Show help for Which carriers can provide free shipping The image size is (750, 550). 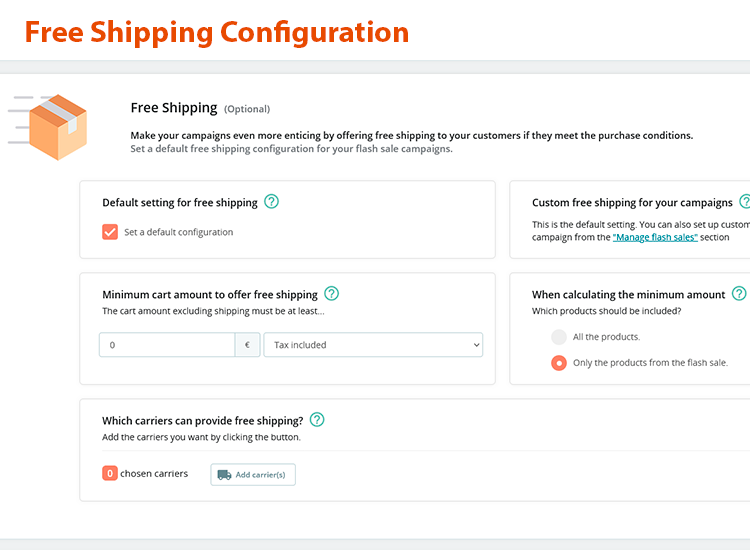[317, 420]
